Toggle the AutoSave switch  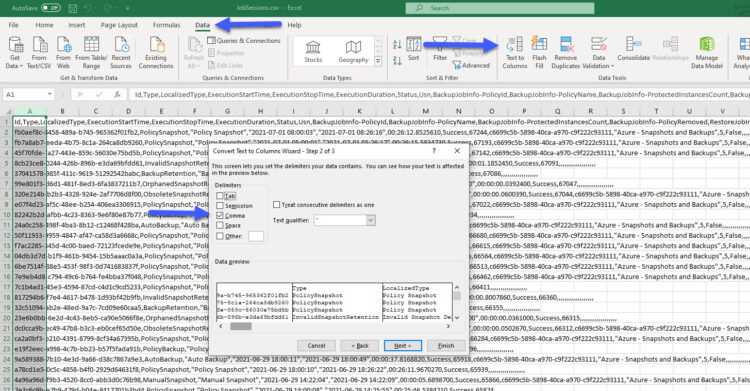[51, 8]
